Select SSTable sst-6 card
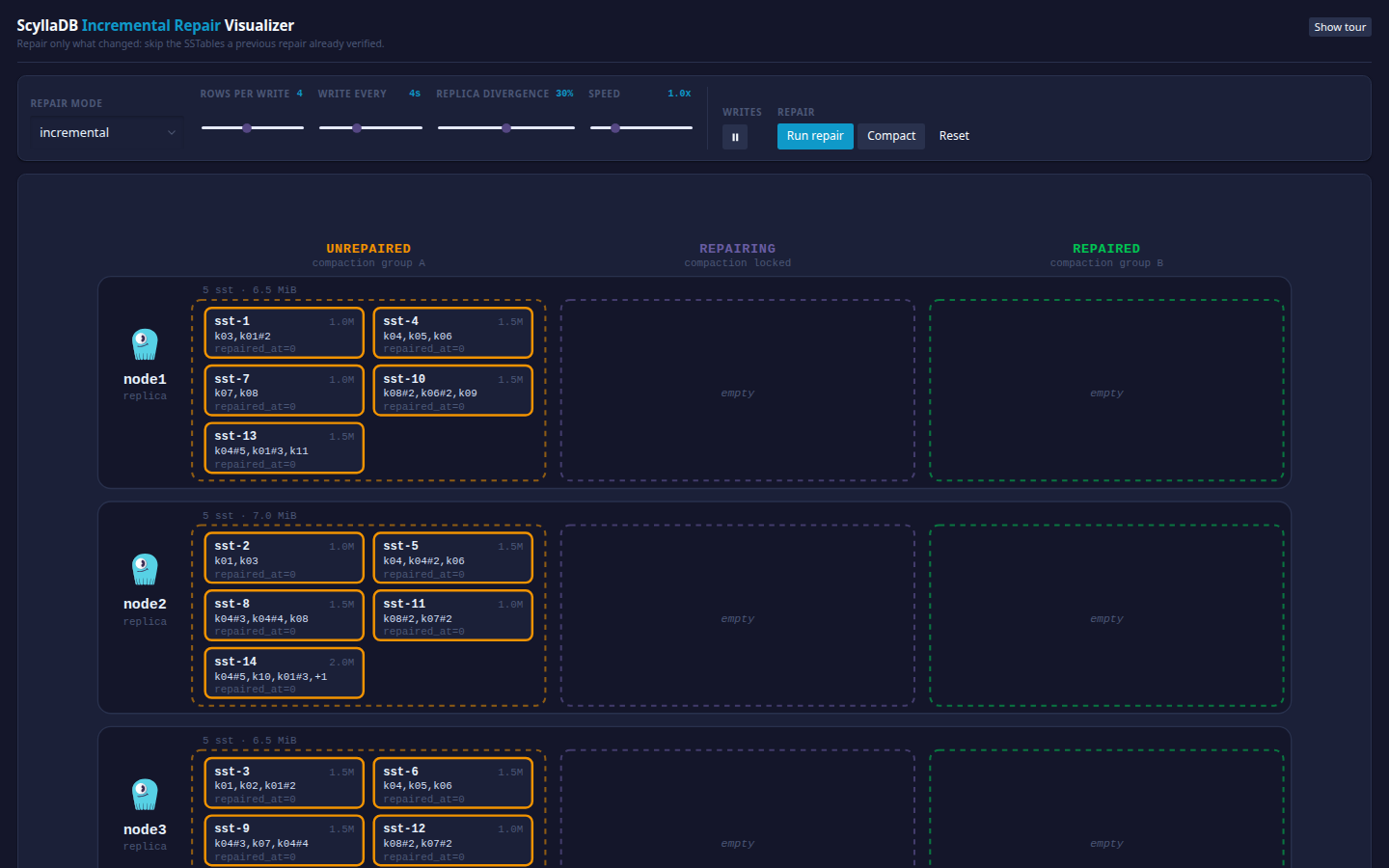This screenshot has height=868, width=1389. pos(453,783)
